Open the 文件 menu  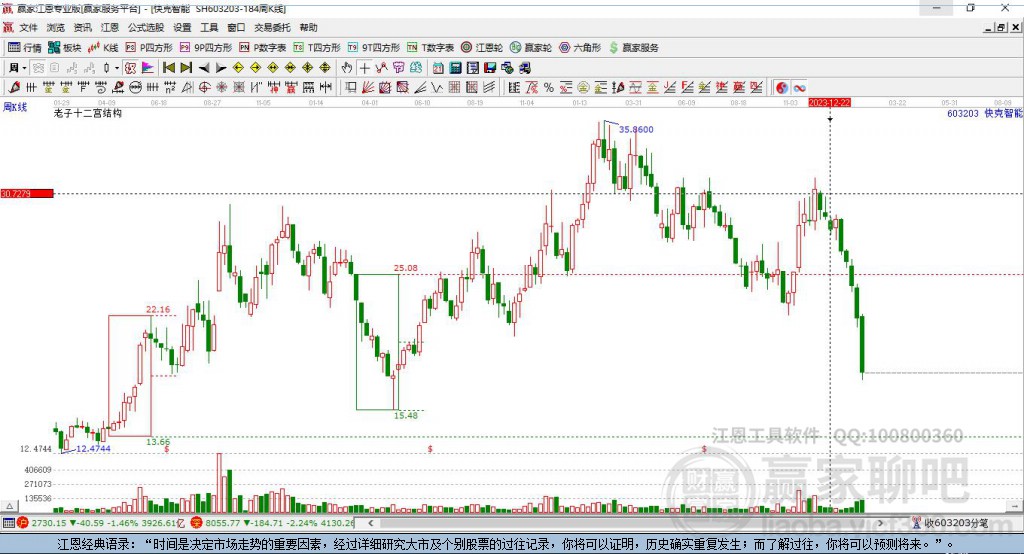pos(28,27)
